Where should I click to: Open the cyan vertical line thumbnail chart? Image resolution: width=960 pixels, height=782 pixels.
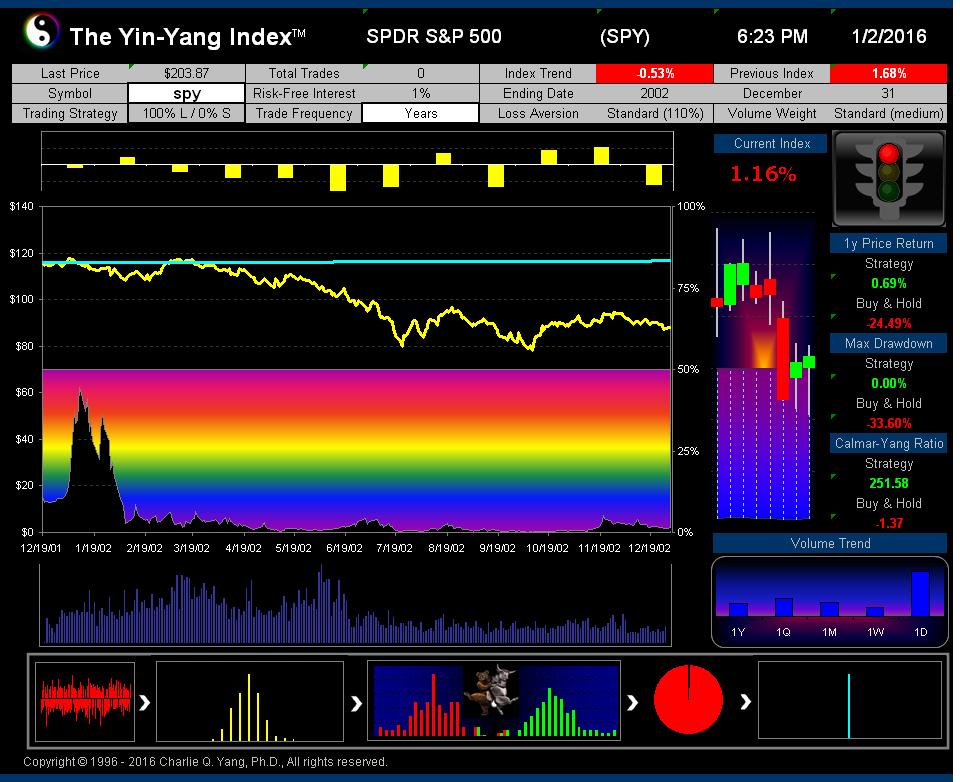850,700
